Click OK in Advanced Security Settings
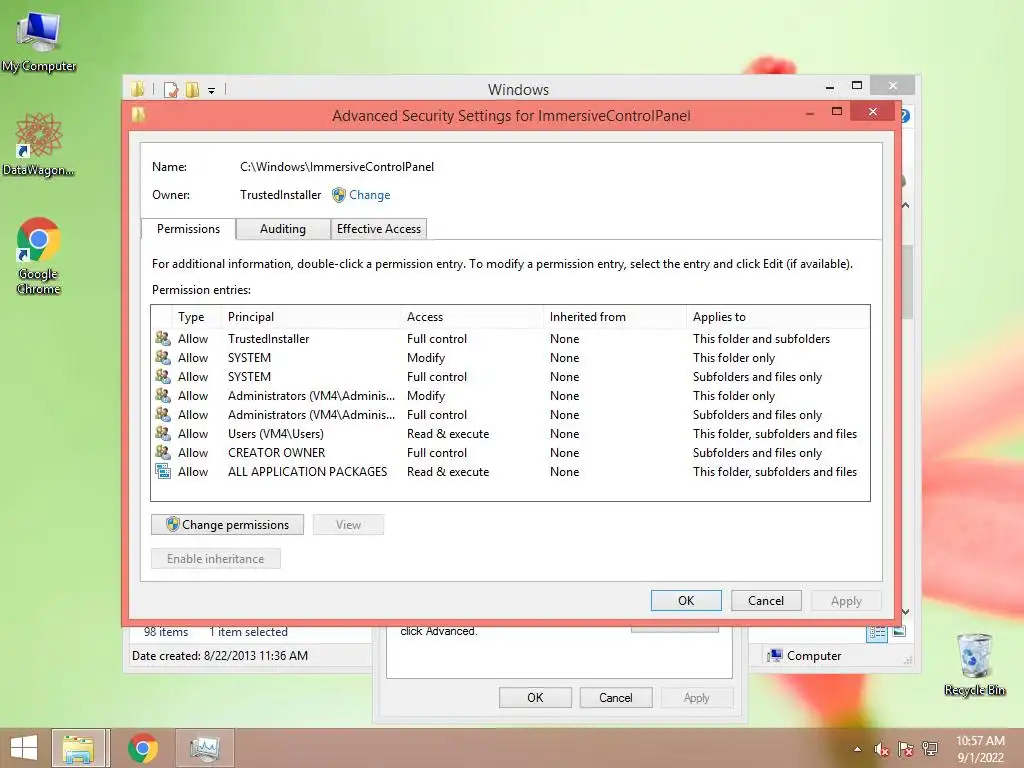 pos(686,600)
